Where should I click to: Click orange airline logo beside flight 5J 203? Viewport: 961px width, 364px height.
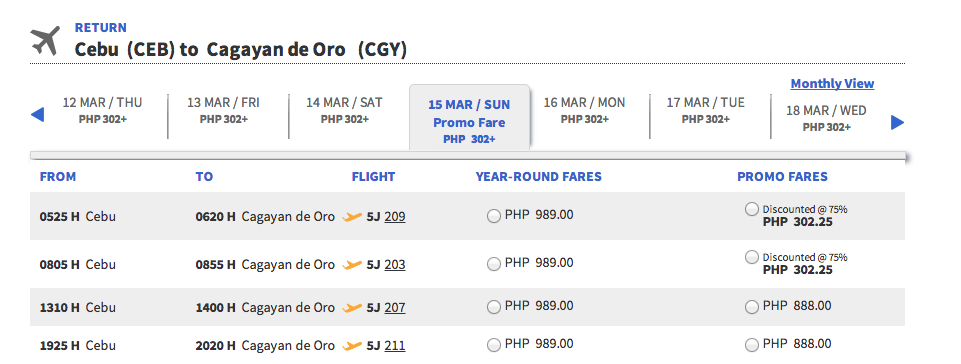point(352,265)
